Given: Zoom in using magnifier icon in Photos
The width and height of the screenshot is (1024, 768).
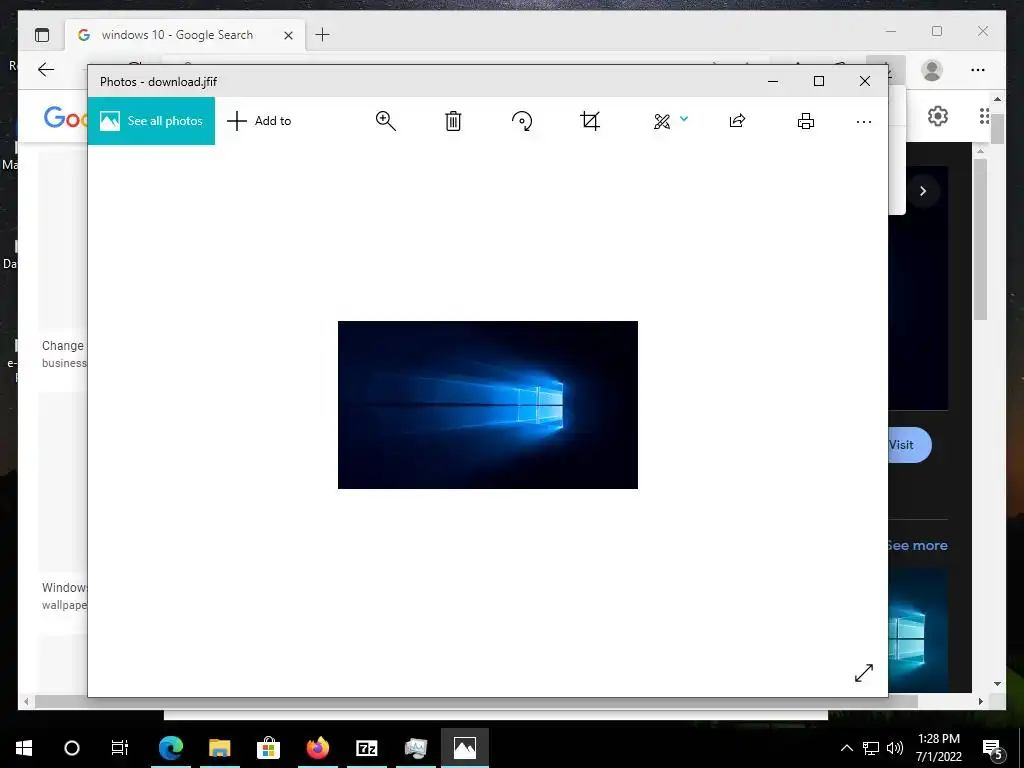Looking at the screenshot, I should click(385, 121).
